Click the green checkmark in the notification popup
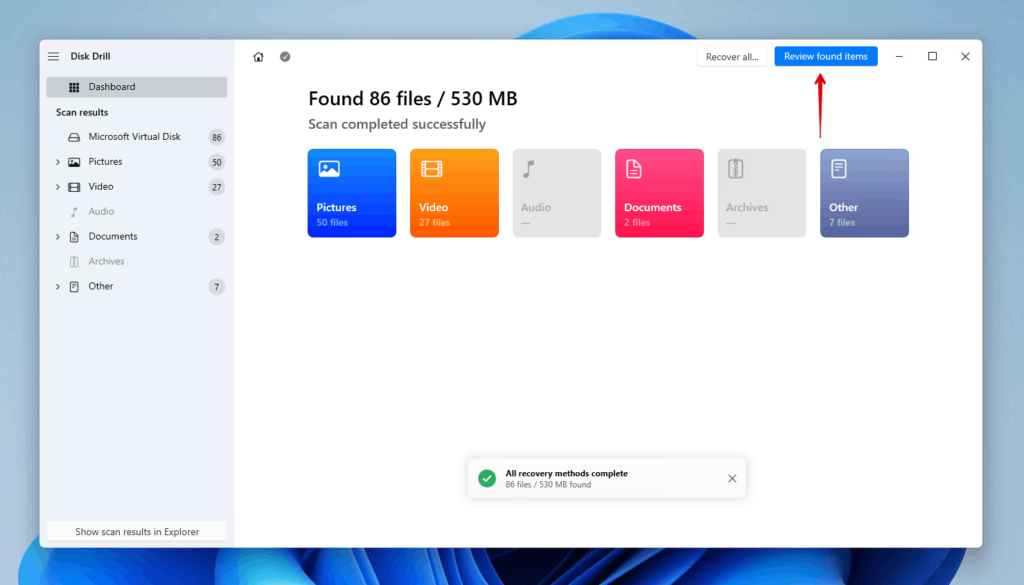1024x585 pixels. pos(486,478)
